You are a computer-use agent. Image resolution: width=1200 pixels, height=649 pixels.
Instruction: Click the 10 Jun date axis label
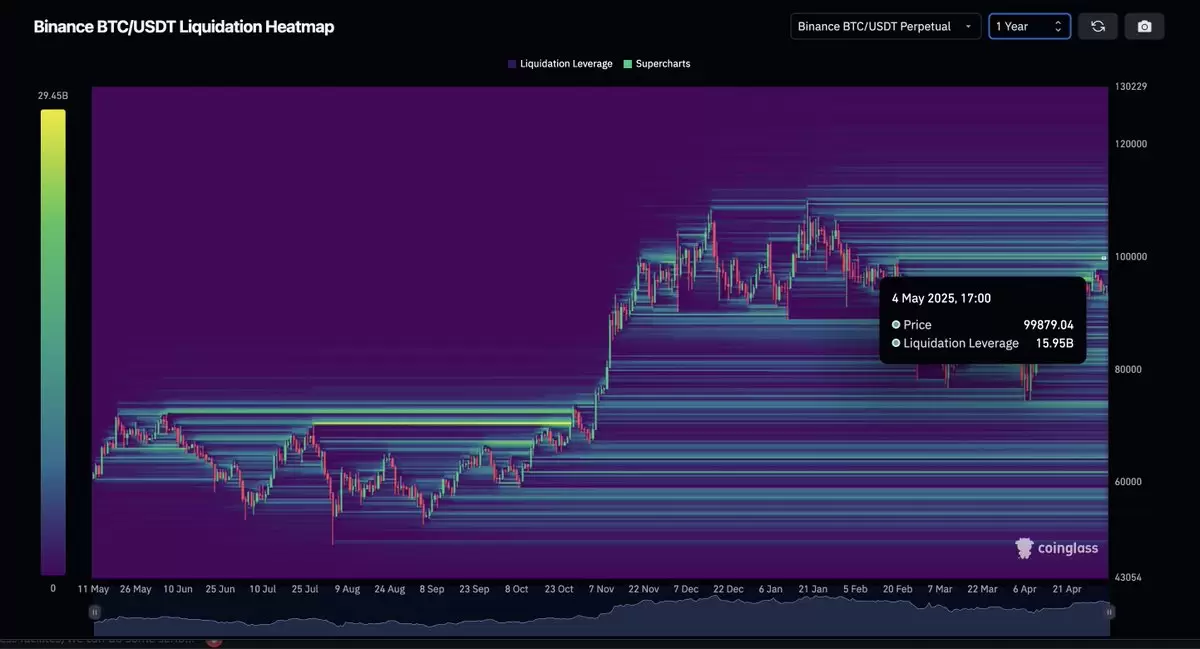[x=178, y=590]
